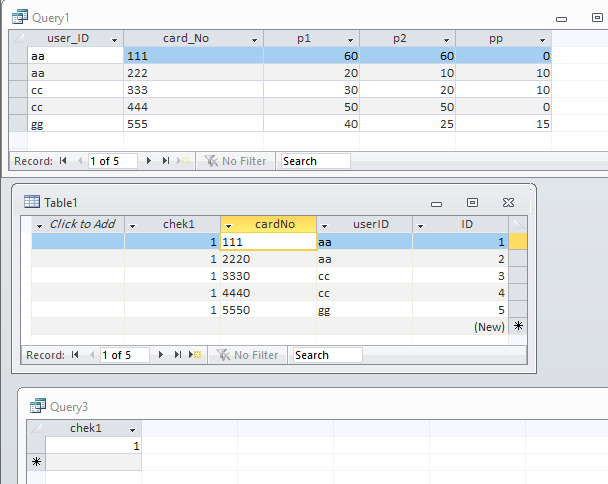Click Query1 current record number box
The image size is (608, 484).
coord(112,161)
